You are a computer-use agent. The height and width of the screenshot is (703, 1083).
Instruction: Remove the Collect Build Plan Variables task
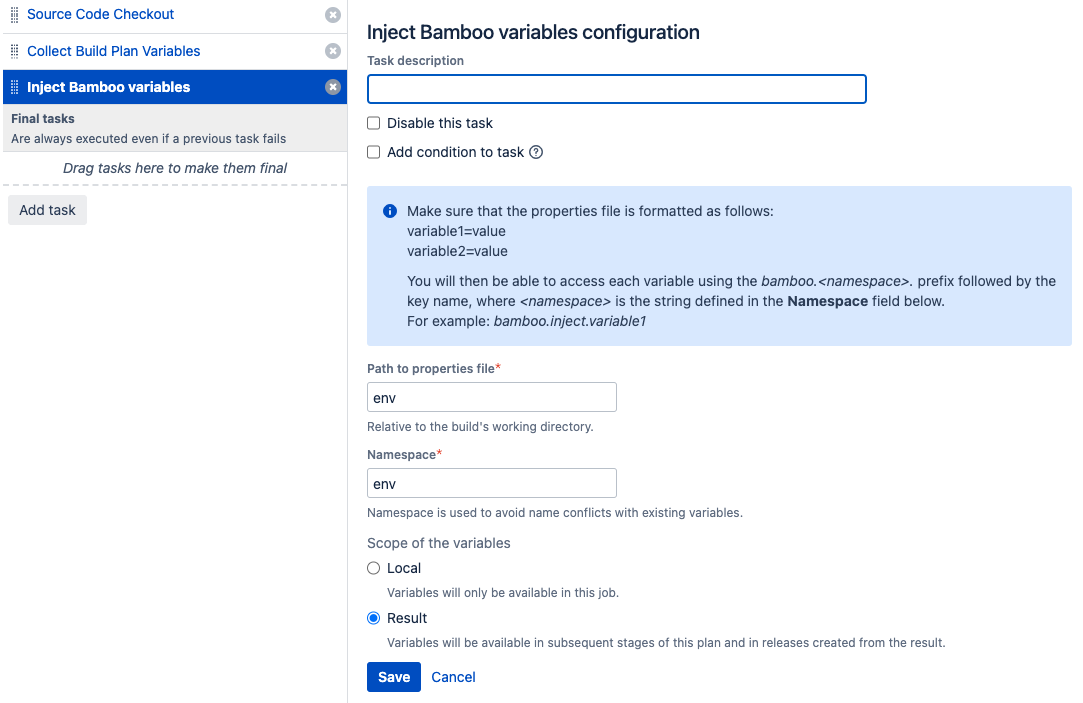333,51
